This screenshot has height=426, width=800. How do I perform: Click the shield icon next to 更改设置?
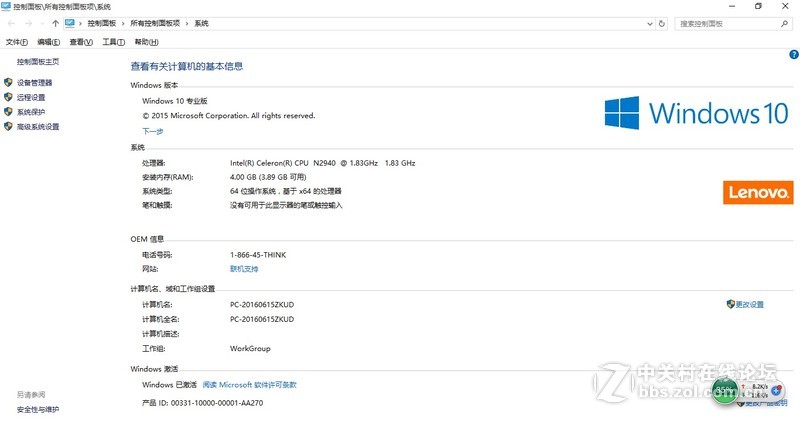[x=730, y=304]
